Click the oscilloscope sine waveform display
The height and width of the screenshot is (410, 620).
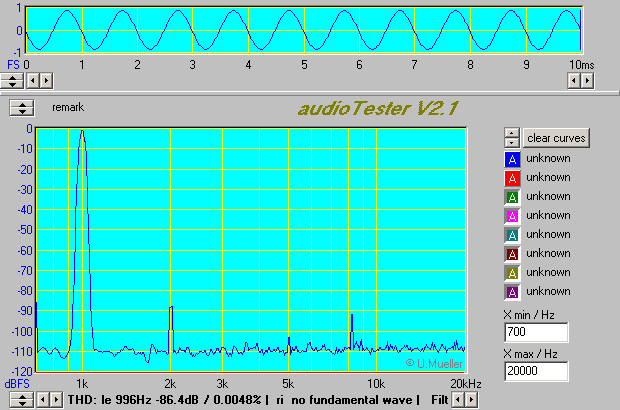tap(303, 30)
